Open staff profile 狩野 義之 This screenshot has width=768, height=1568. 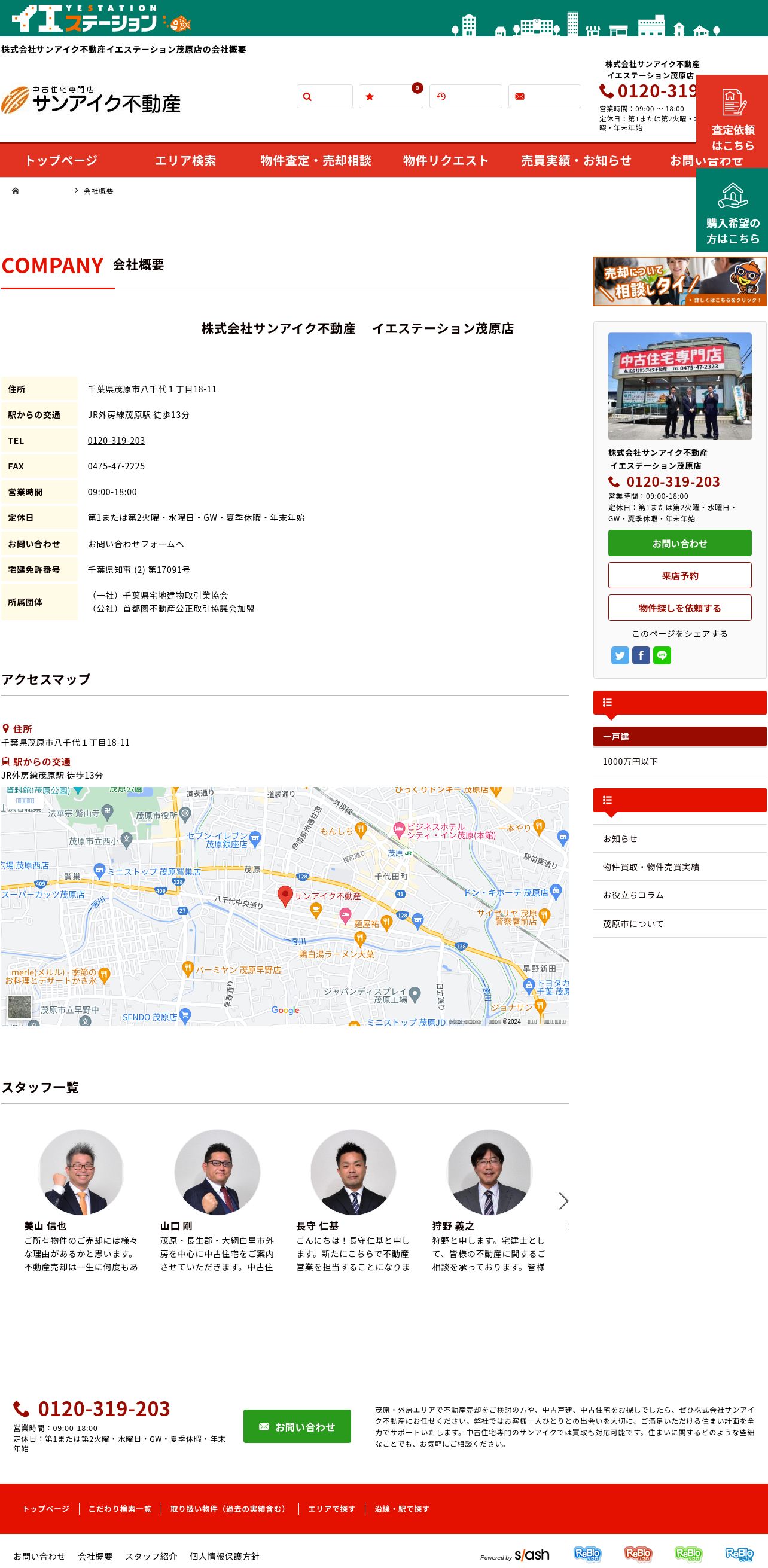click(x=489, y=1172)
